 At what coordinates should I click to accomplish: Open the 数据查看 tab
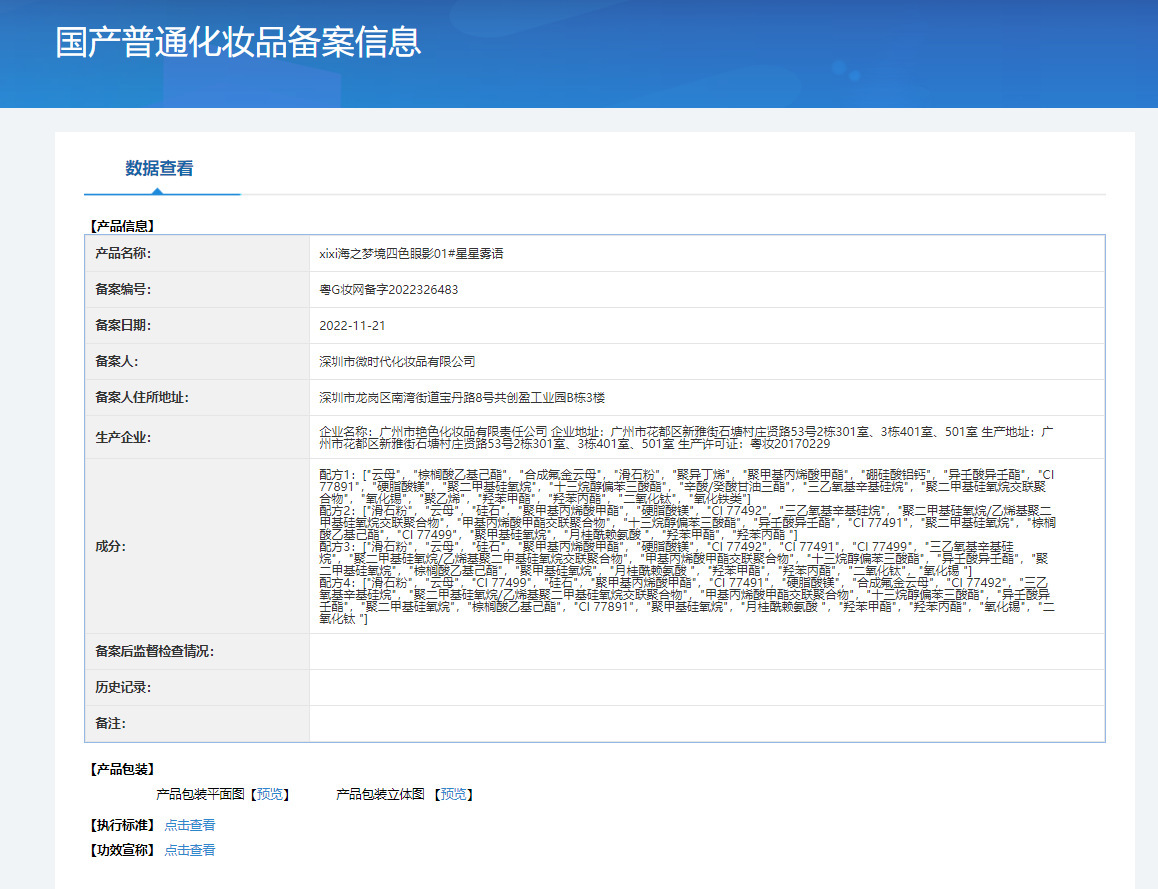coord(160,168)
